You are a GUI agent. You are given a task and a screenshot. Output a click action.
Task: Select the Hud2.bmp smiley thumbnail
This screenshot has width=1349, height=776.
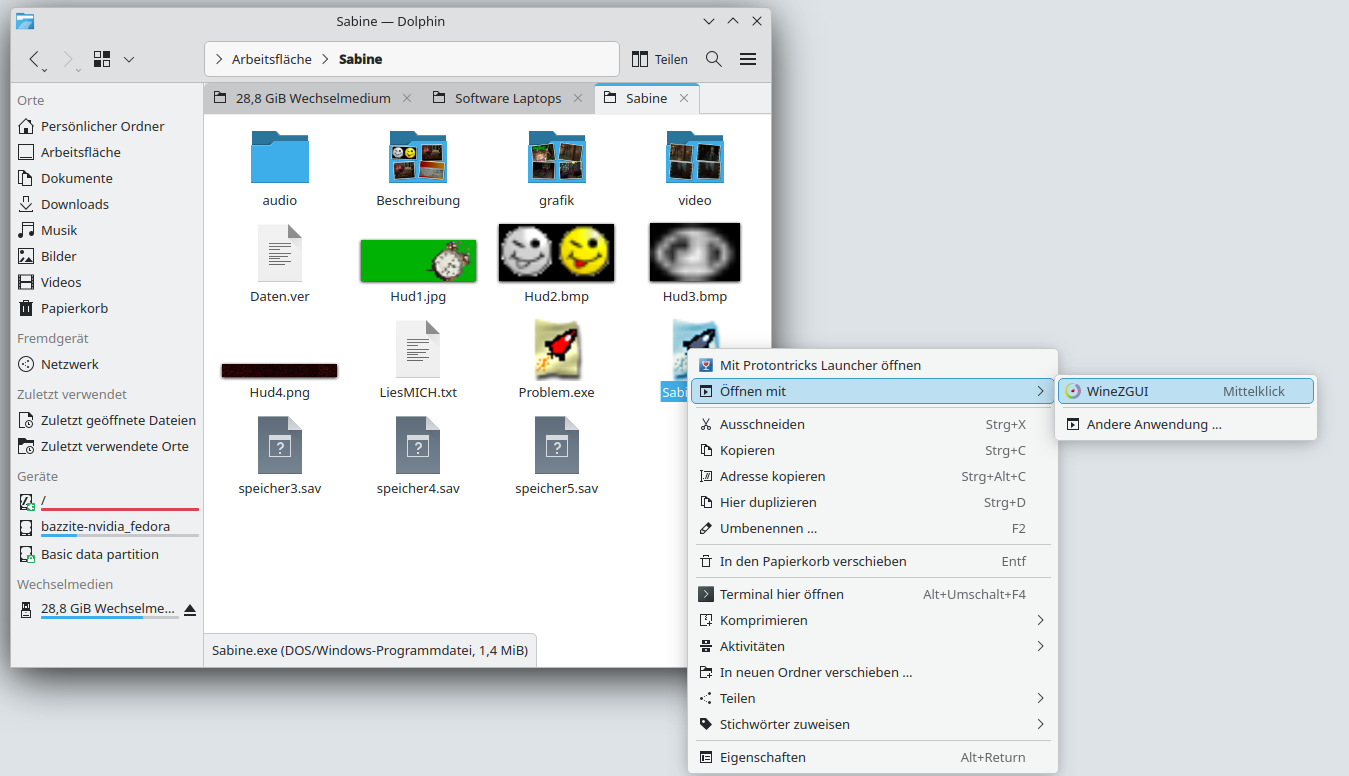(556, 252)
